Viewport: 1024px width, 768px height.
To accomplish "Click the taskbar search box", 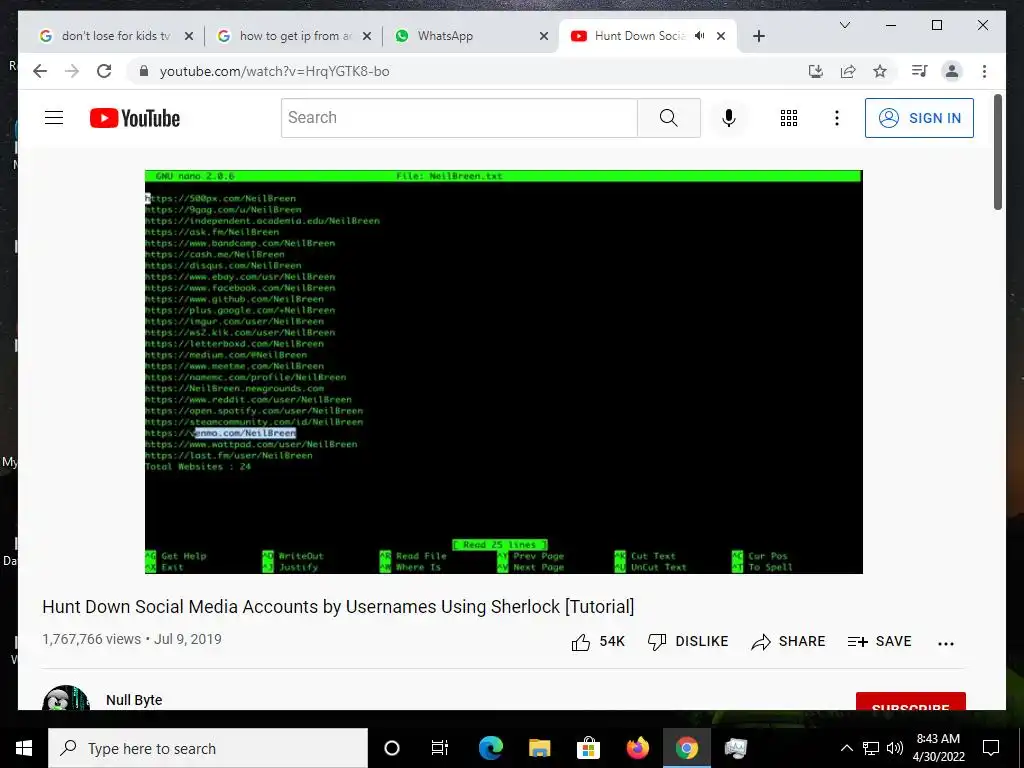I will pyautogui.click(x=208, y=748).
